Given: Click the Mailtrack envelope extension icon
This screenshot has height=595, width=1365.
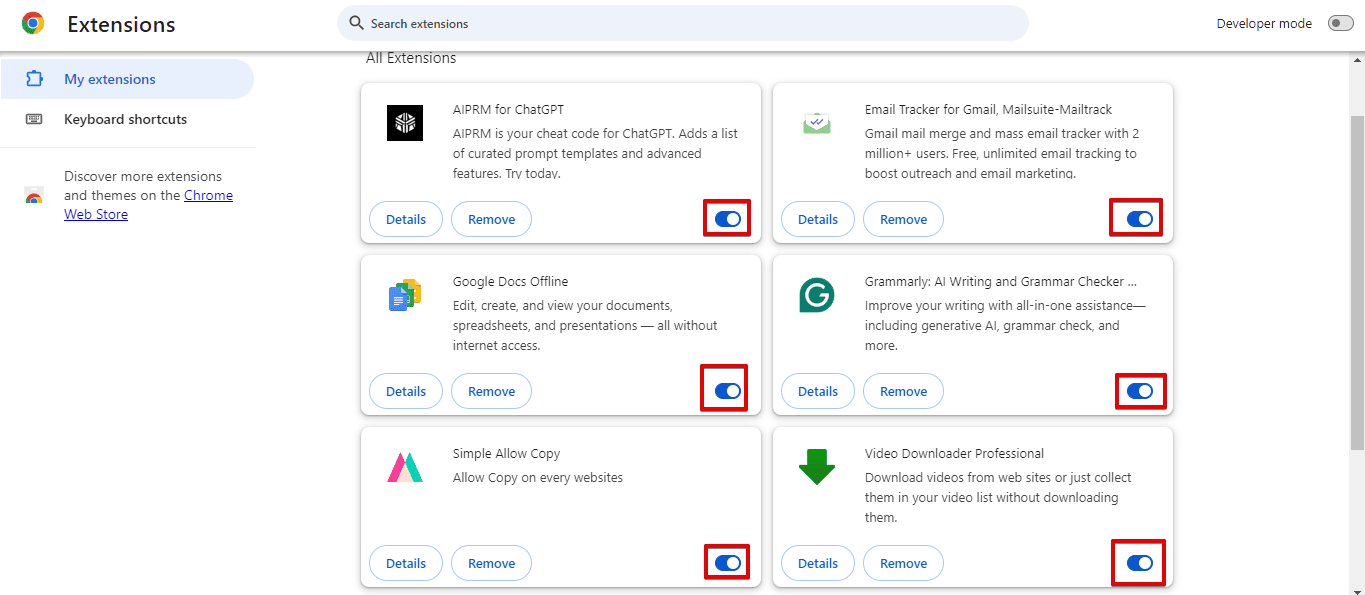Looking at the screenshot, I should click(817, 123).
